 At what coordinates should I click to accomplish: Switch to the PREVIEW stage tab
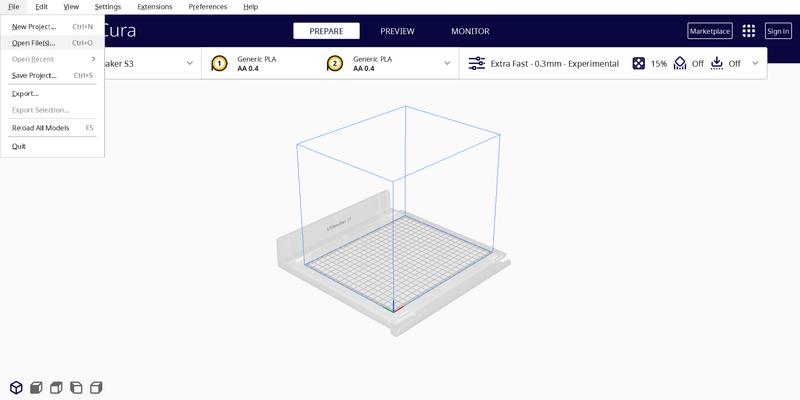pyautogui.click(x=397, y=31)
